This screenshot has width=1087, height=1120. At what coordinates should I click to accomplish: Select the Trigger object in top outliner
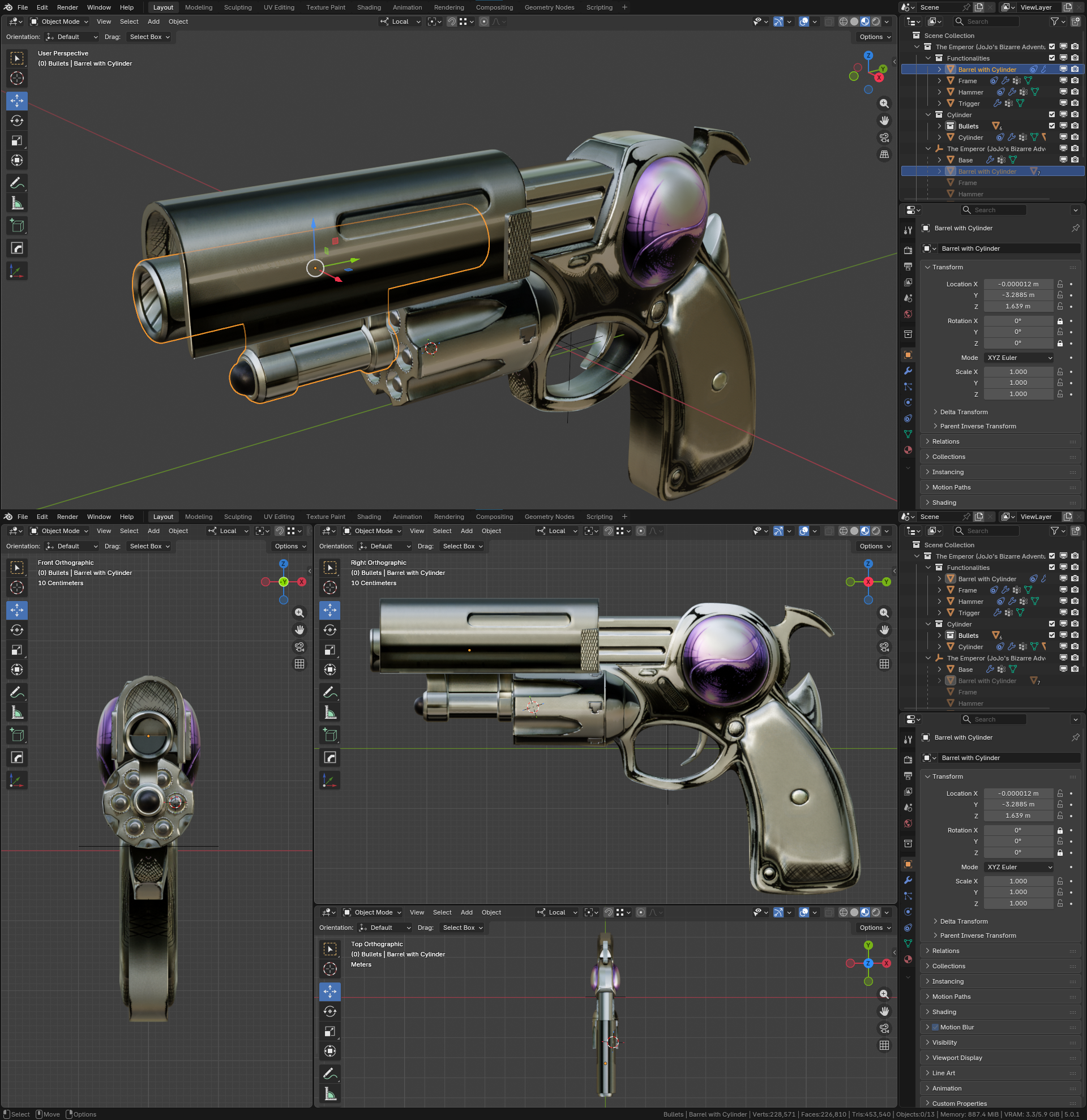pyautogui.click(x=969, y=104)
